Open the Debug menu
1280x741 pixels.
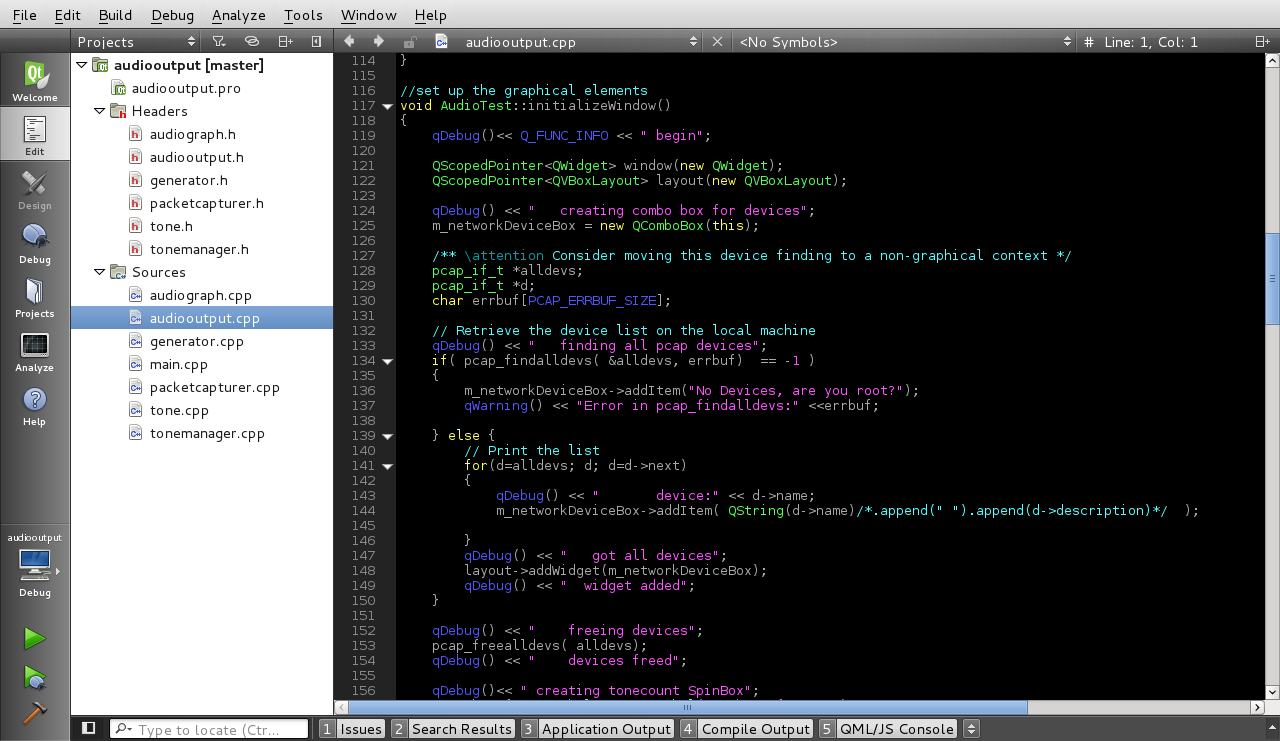[x=173, y=15]
